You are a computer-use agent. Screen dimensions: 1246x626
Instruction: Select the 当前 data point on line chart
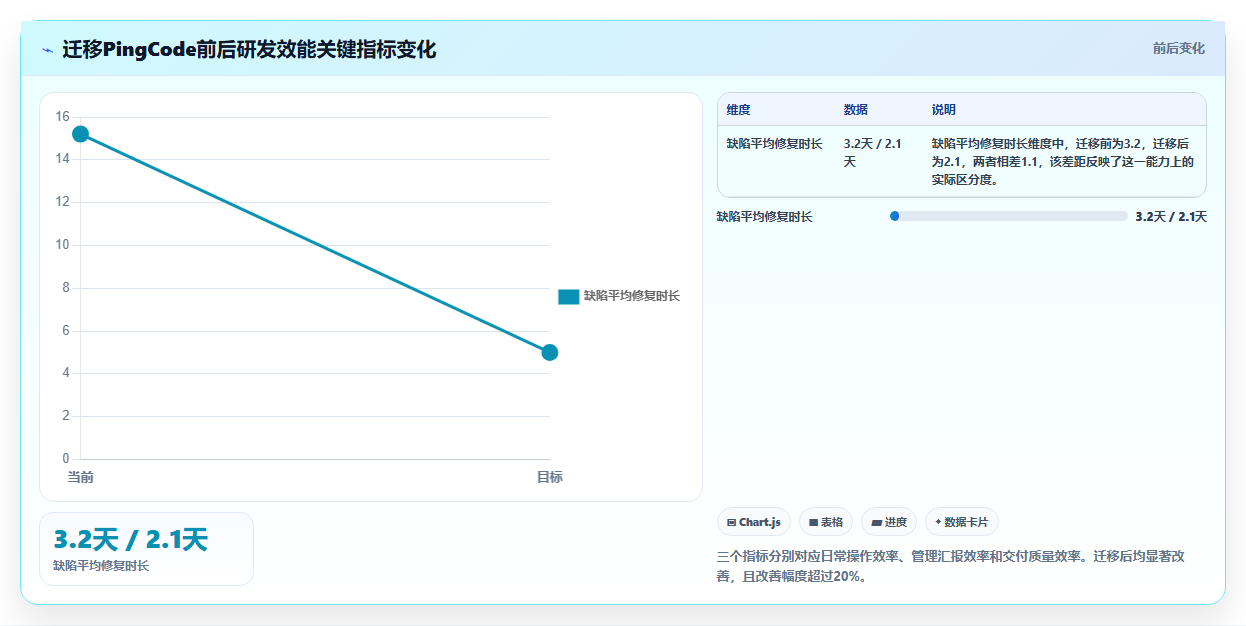coord(80,134)
